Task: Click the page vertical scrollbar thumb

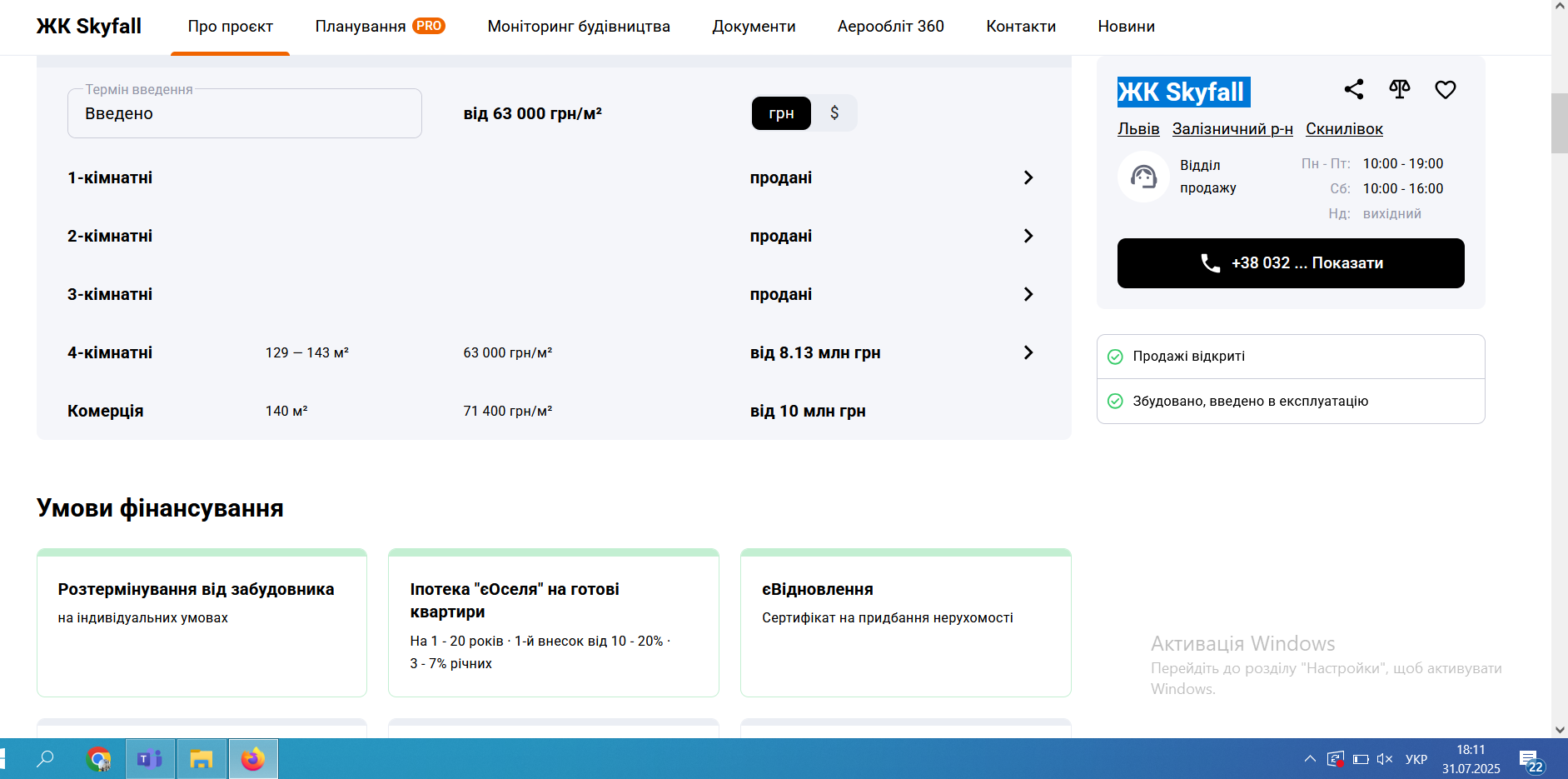Action: click(1559, 123)
